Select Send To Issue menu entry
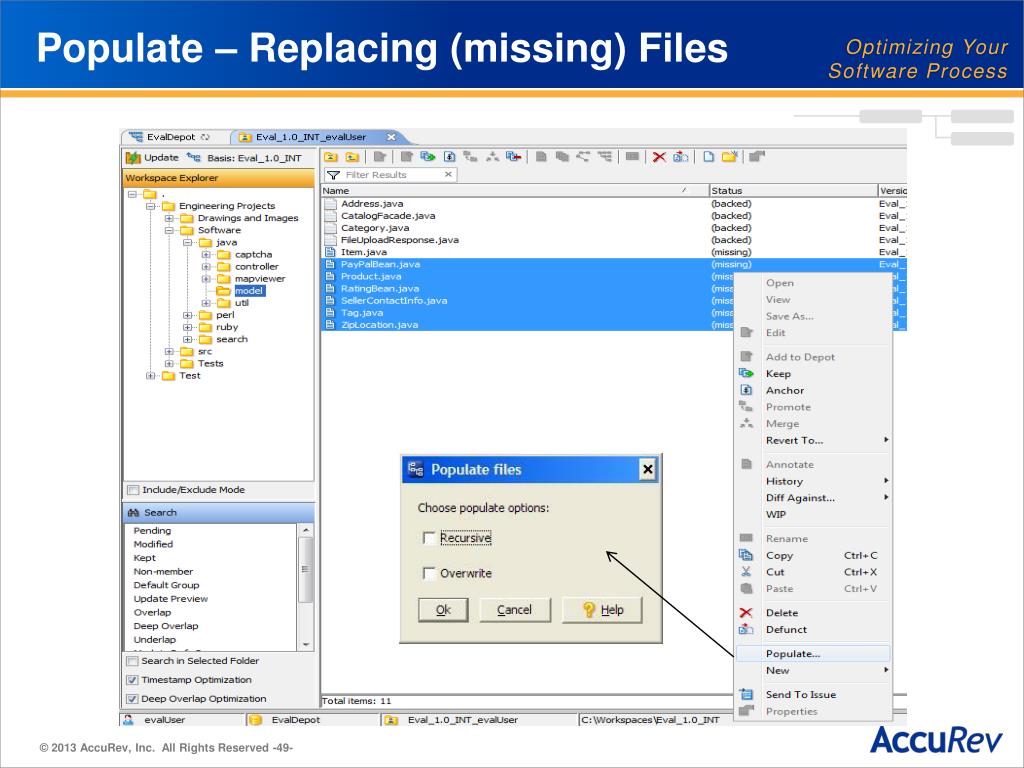 coord(812,695)
